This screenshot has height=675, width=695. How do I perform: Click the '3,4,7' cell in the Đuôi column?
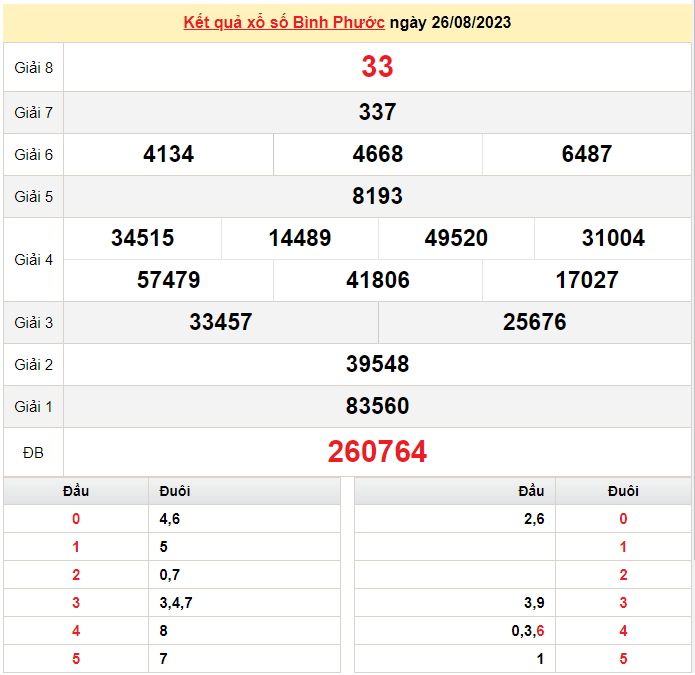[x=176, y=603]
